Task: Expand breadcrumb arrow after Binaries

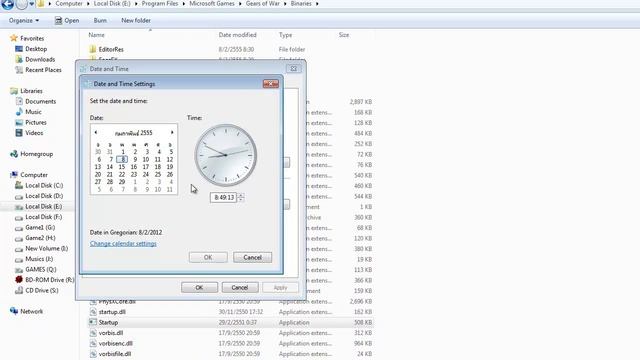Action: tap(317, 4)
